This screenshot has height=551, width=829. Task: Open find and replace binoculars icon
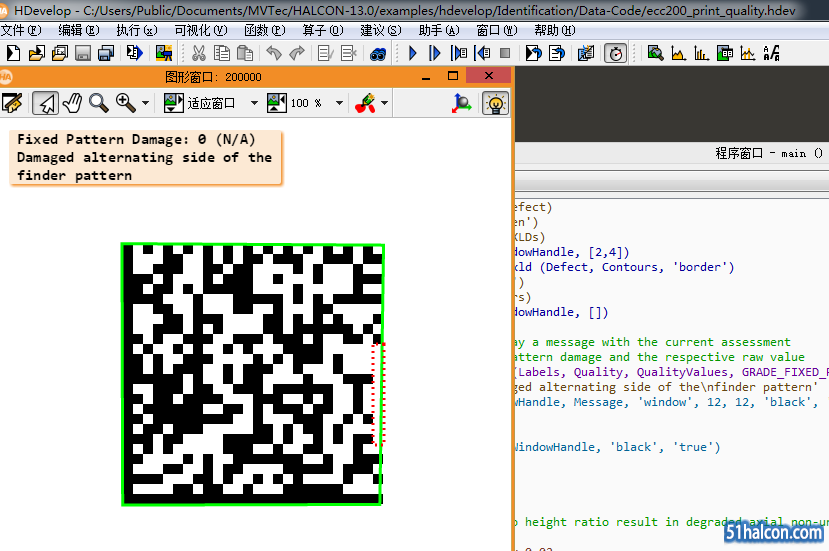click(377, 53)
